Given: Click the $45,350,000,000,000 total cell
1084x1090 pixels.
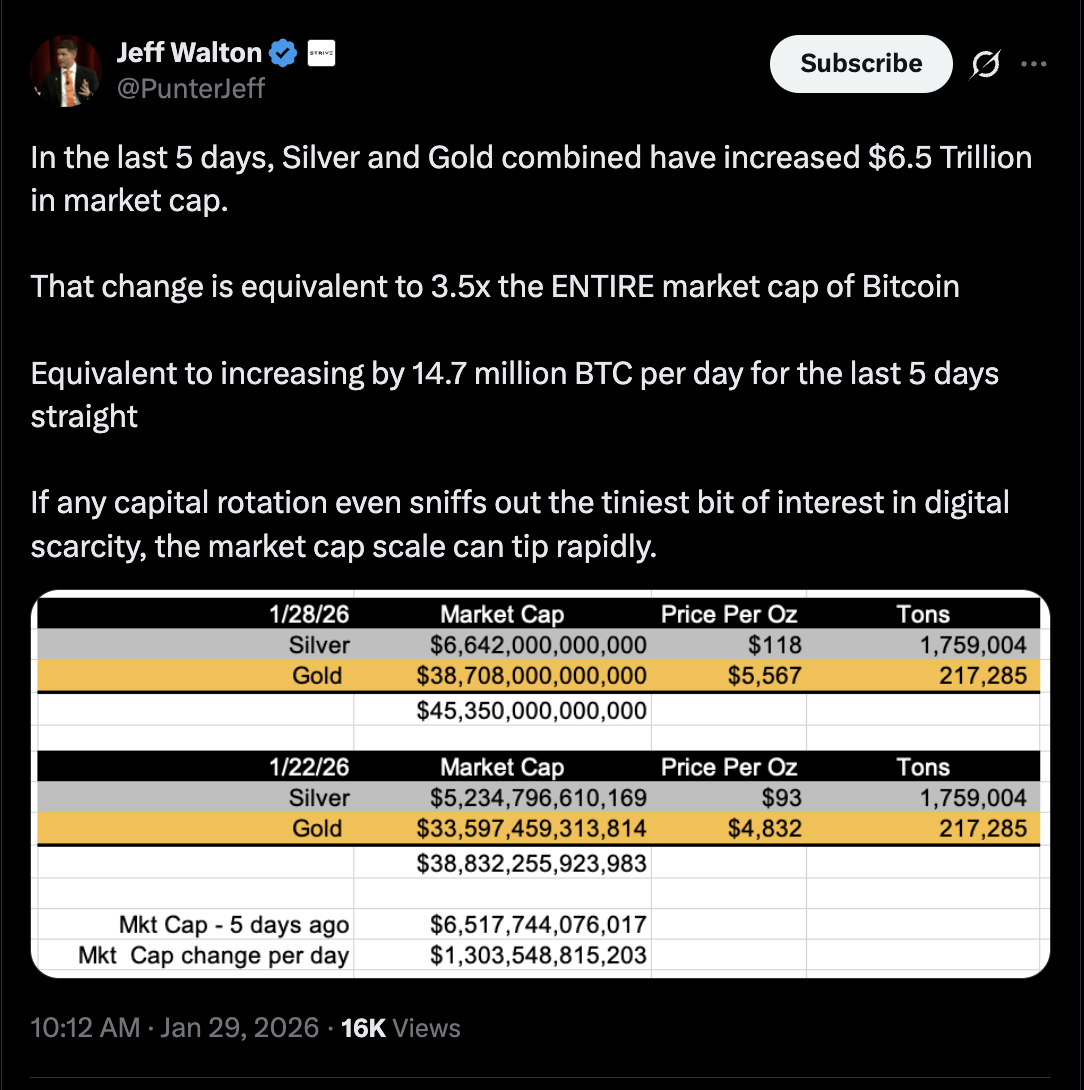Looking at the screenshot, I should pyautogui.click(x=531, y=711).
